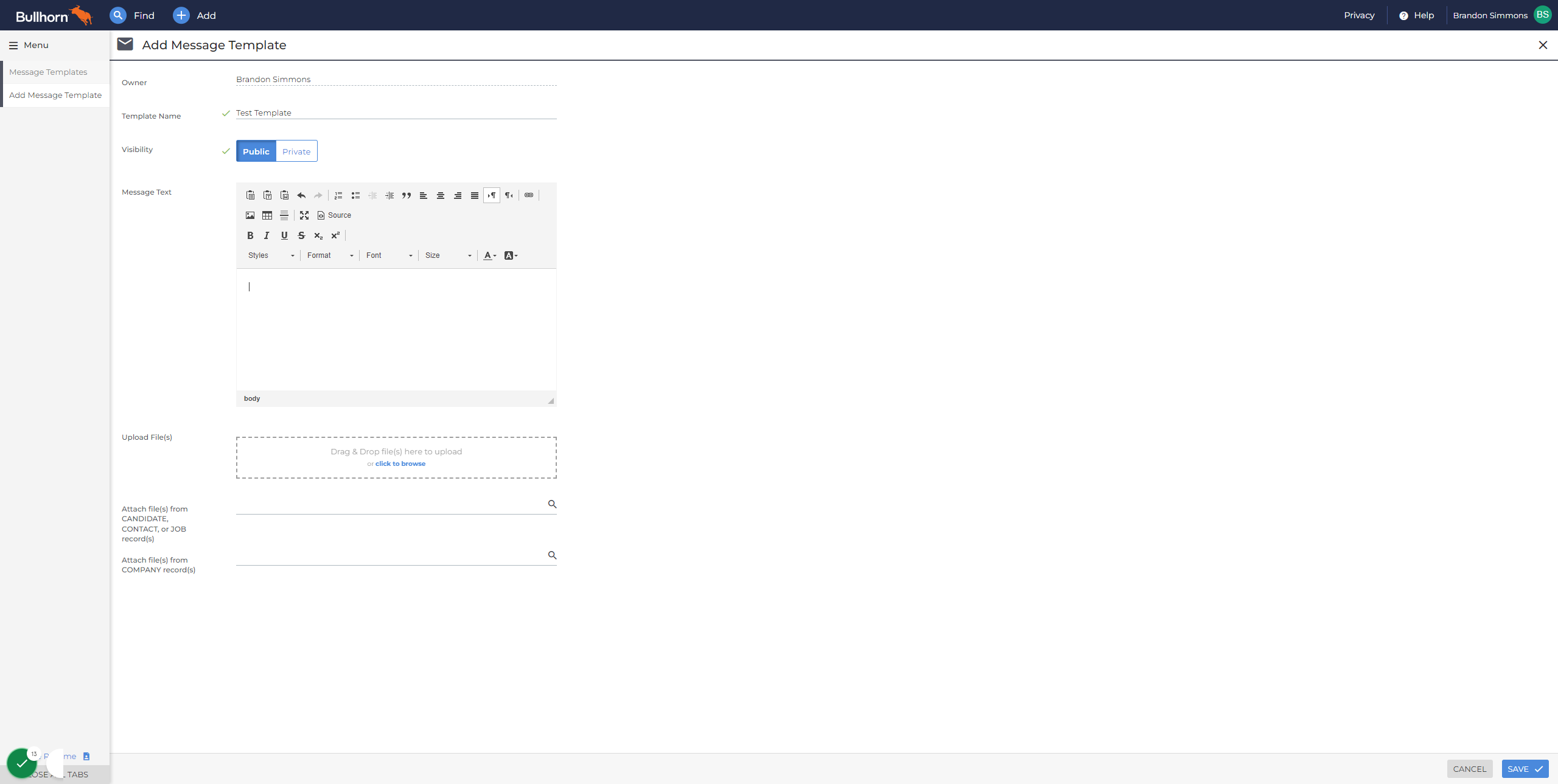
Task: Click Paste from Word icon
Action: (x=284, y=195)
